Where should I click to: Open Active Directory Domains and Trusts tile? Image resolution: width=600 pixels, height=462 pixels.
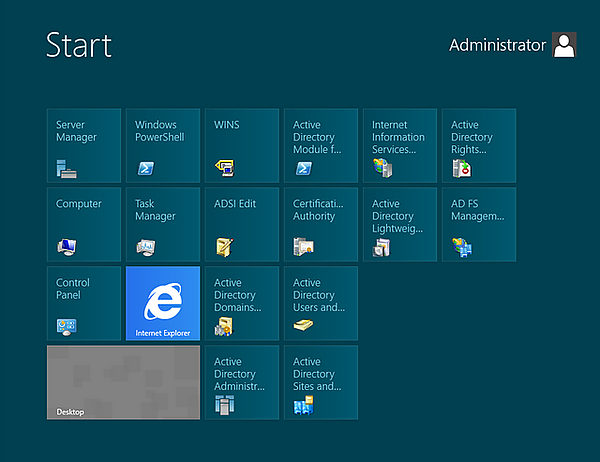click(241, 303)
